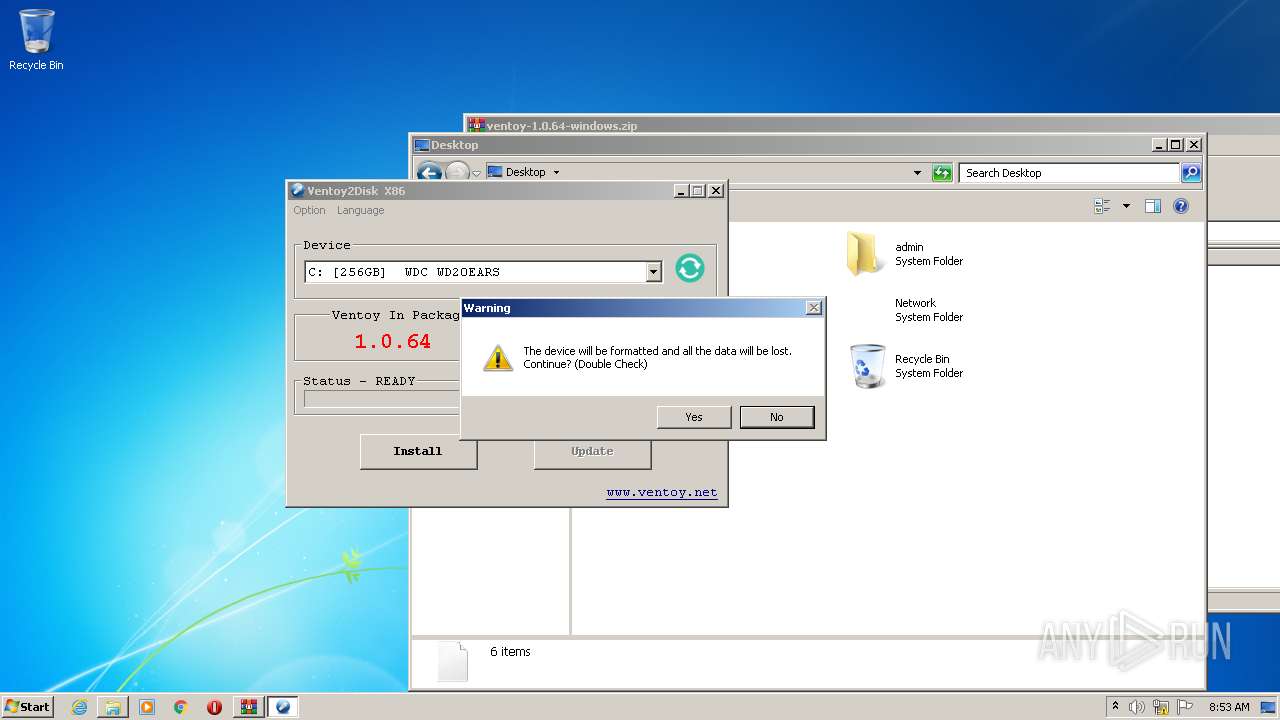The image size is (1280, 720).
Task: Click the volume speaker tray icon
Action: 1137,707
